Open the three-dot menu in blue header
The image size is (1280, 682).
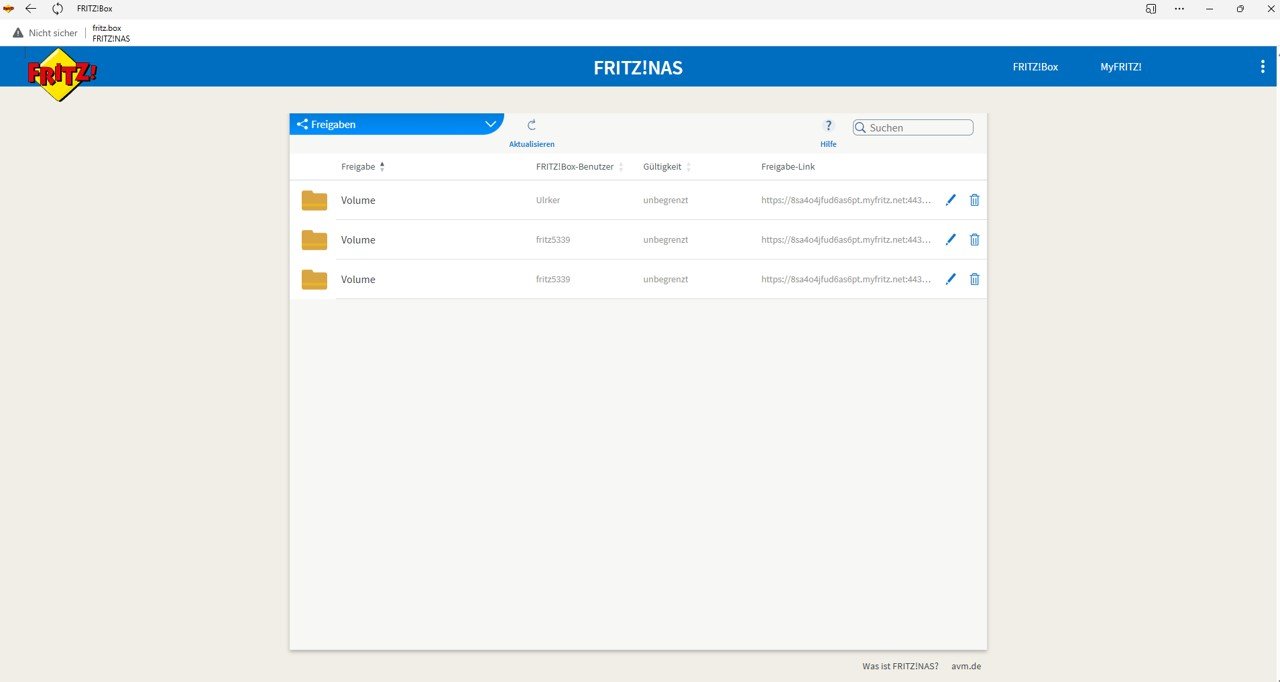[x=1262, y=67]
